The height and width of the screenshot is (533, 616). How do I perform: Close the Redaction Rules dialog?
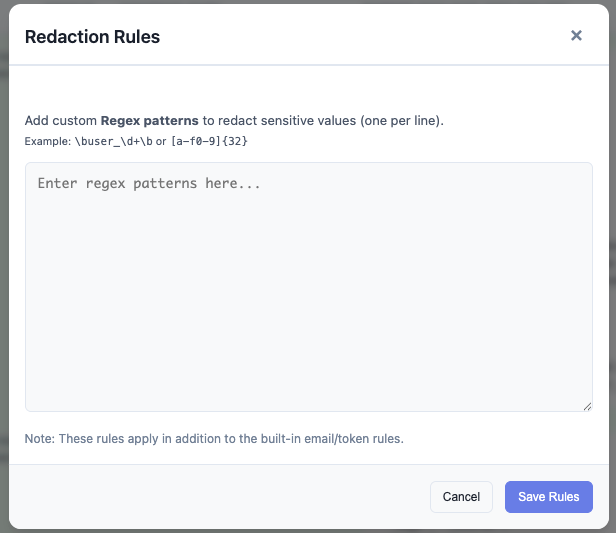point(576,36)
